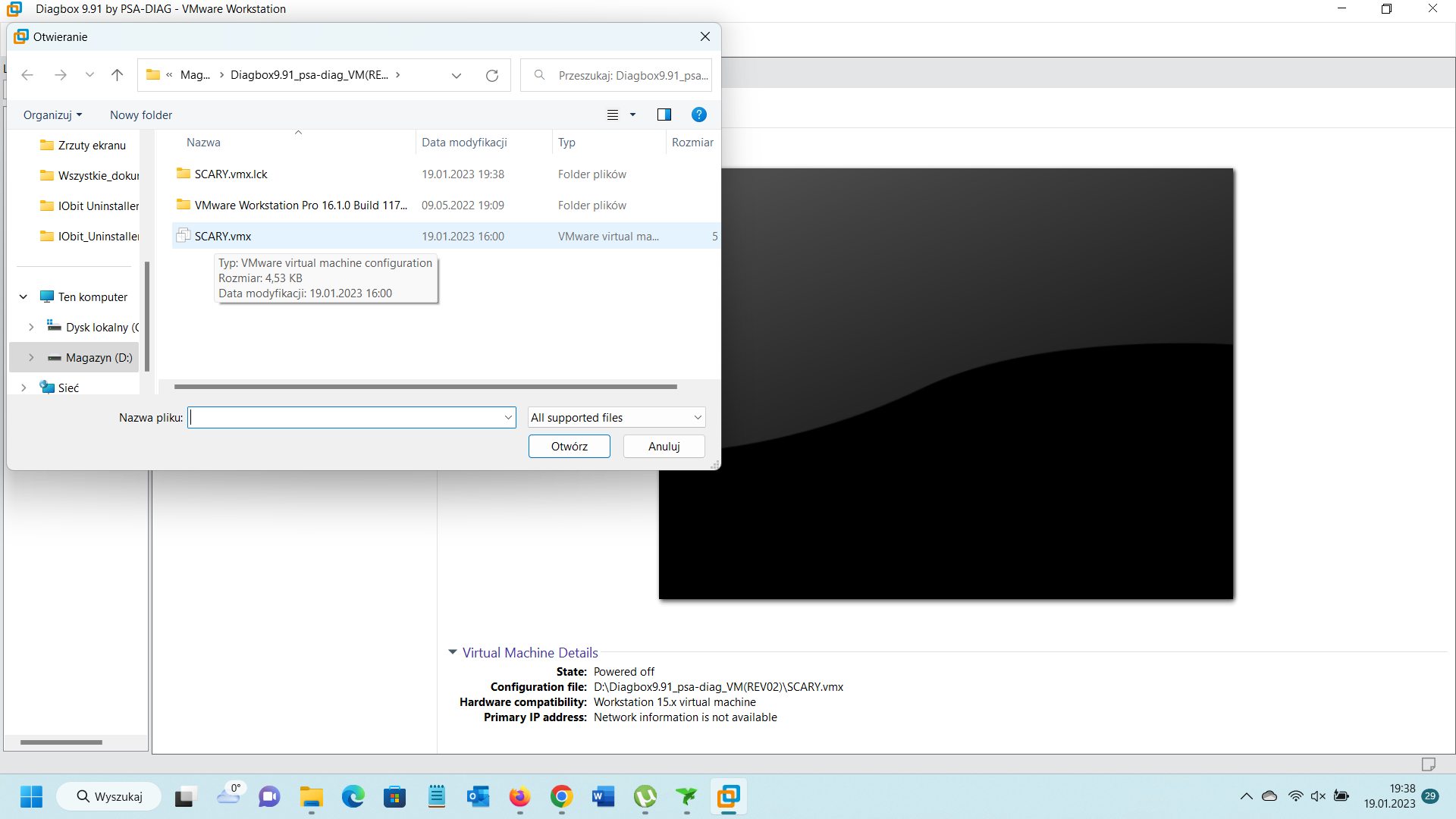Go forward in Open dialog navigation
The height and width of the screenshot is (819, 1456).
coord(61,75)
